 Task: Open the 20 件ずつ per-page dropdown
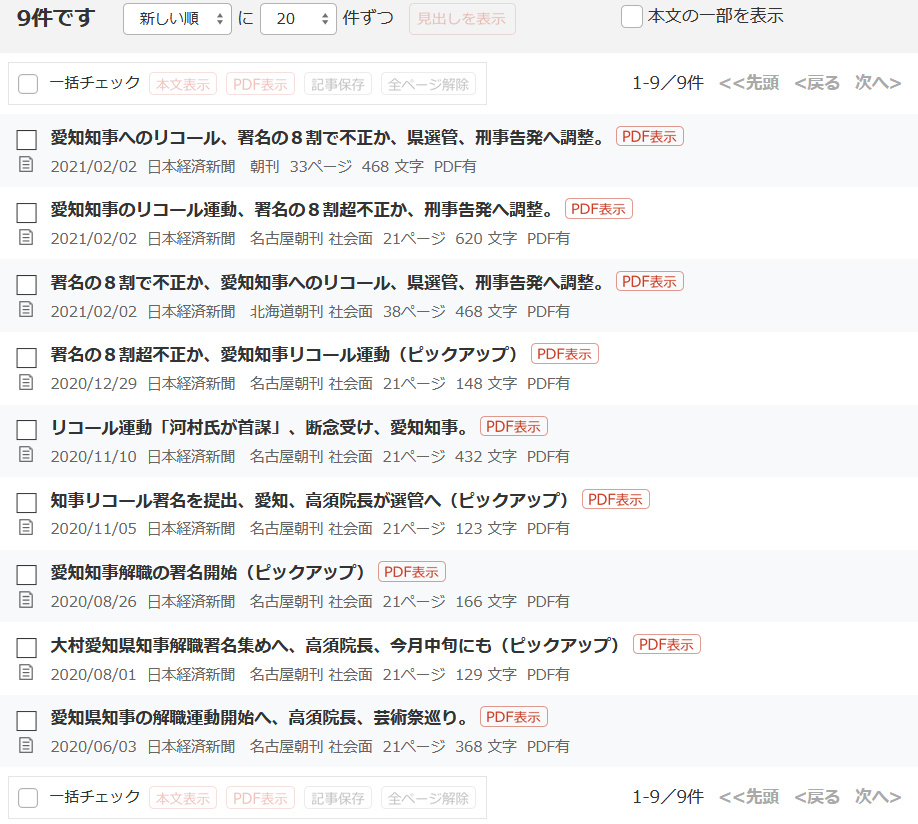tap(297, 19)
